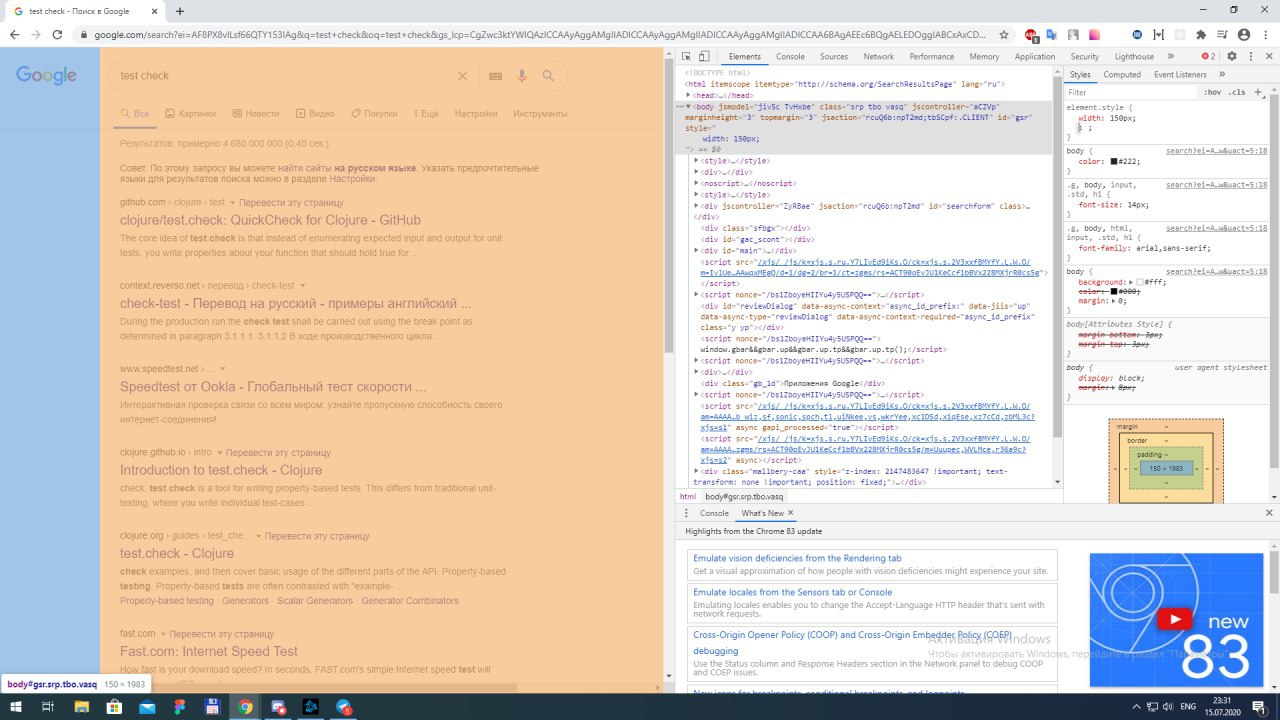Clear the Google search box with X

(462, 76)
